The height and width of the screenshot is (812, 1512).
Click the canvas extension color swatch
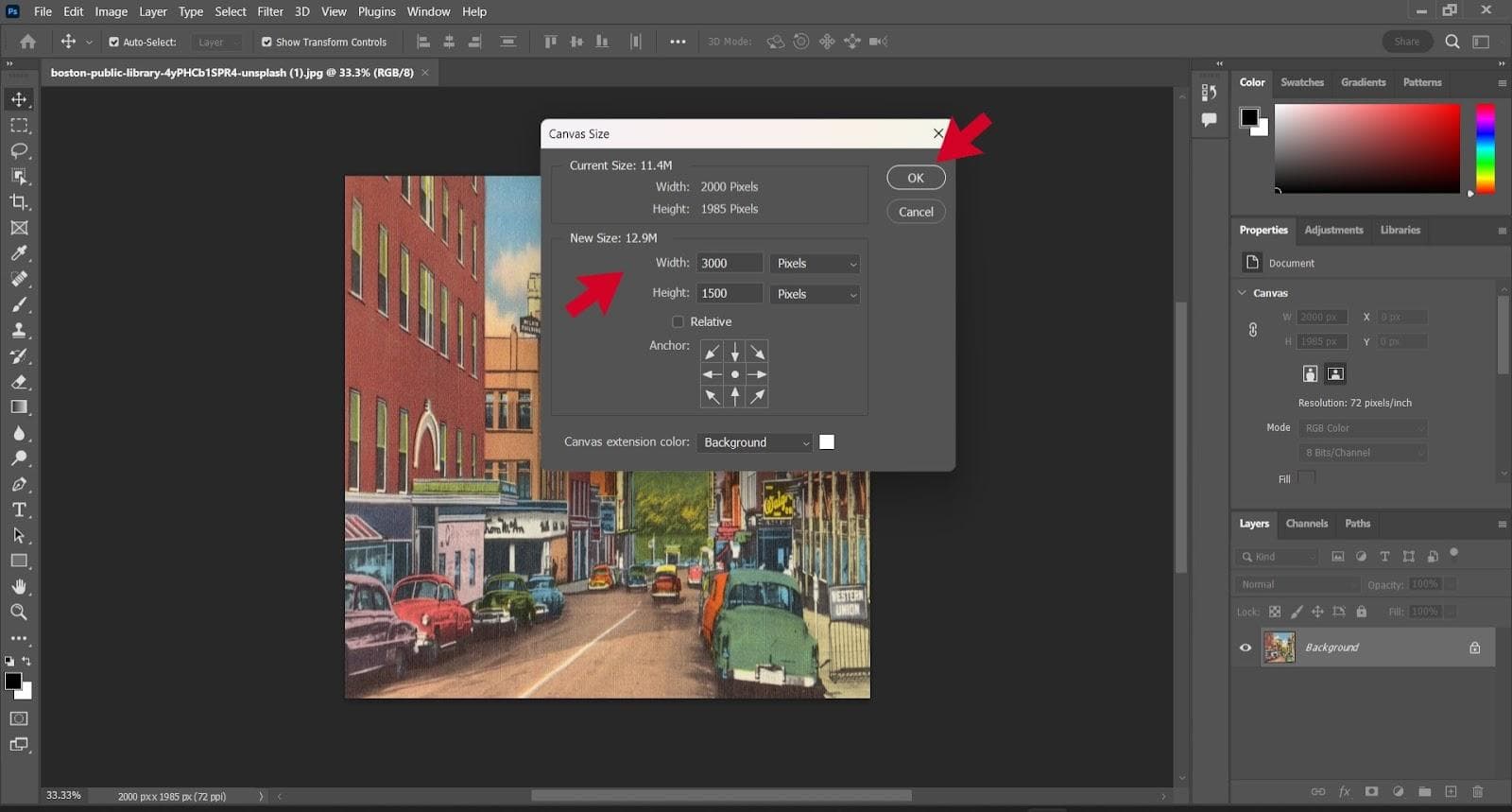[x=827, y=442]
